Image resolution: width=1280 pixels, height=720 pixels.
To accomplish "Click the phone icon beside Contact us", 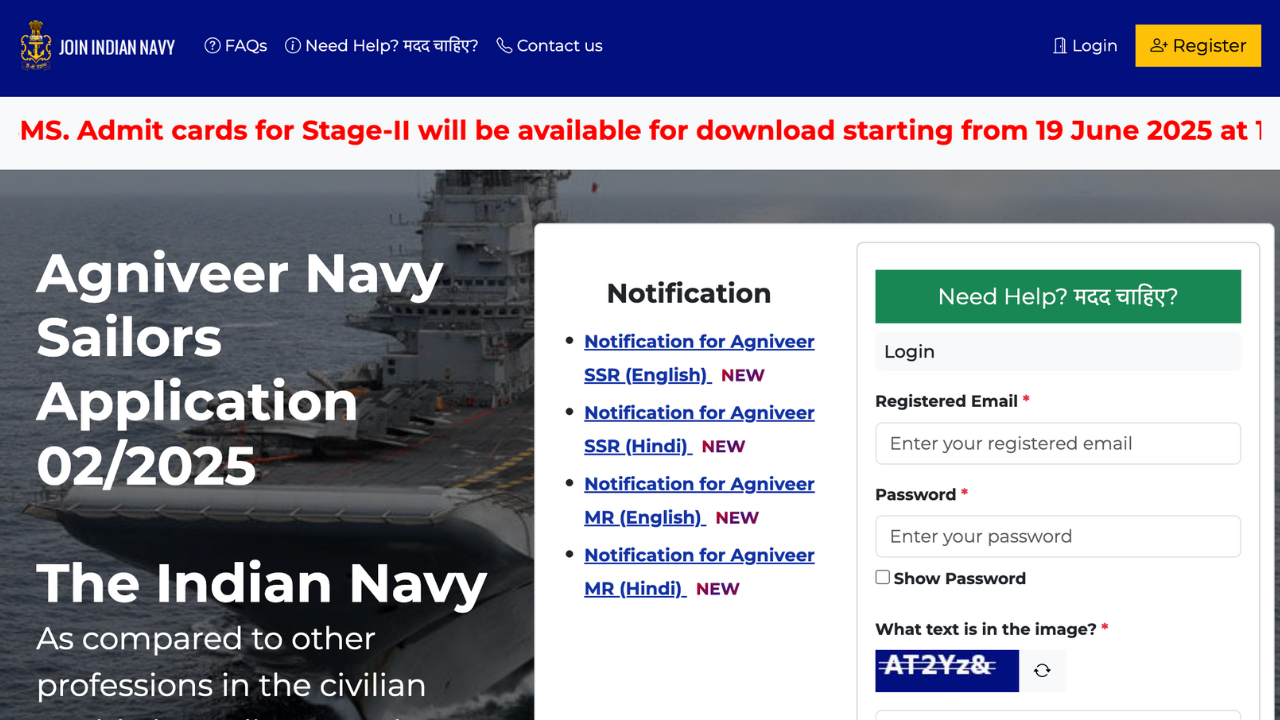I will (x=504, y=46).
